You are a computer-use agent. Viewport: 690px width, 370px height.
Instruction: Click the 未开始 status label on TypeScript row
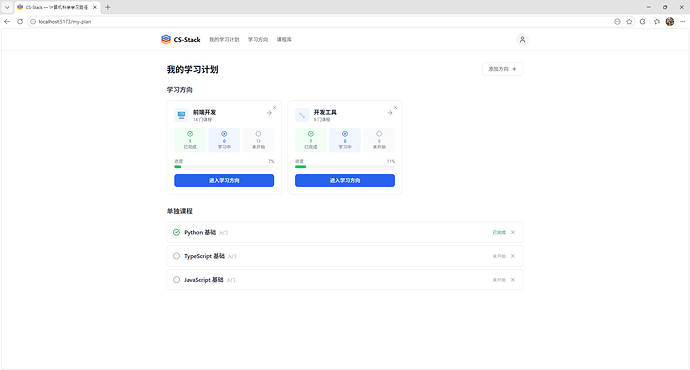(499, 256)
